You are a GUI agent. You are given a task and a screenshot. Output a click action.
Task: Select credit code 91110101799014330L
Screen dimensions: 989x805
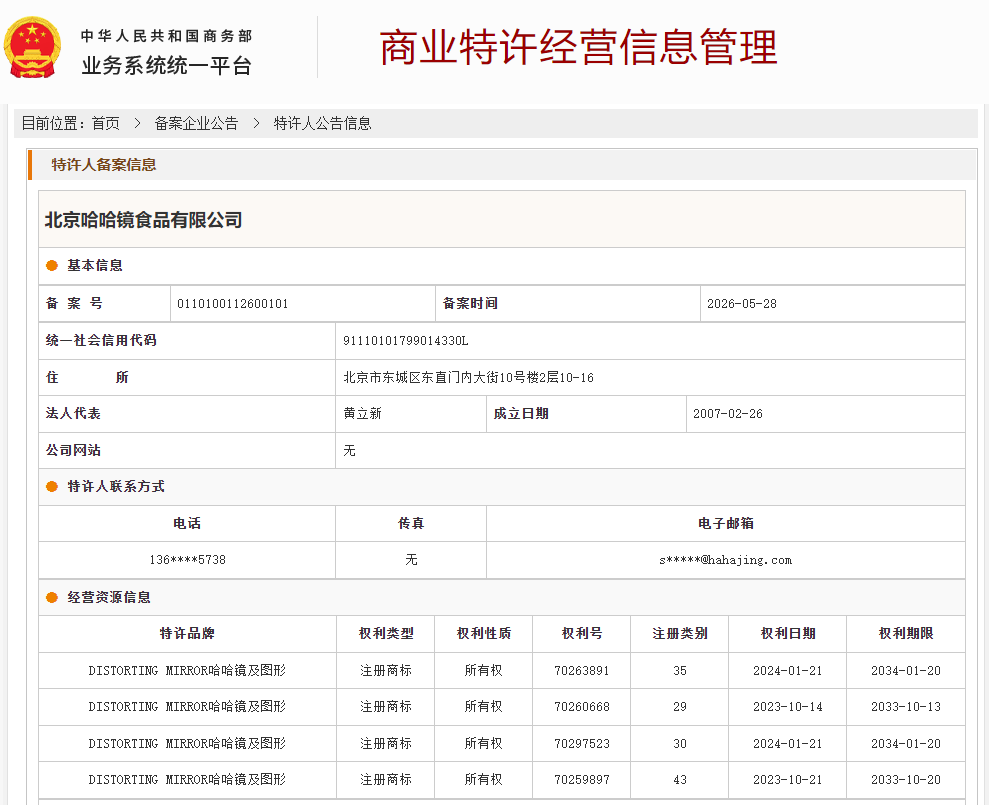(406, 341)
